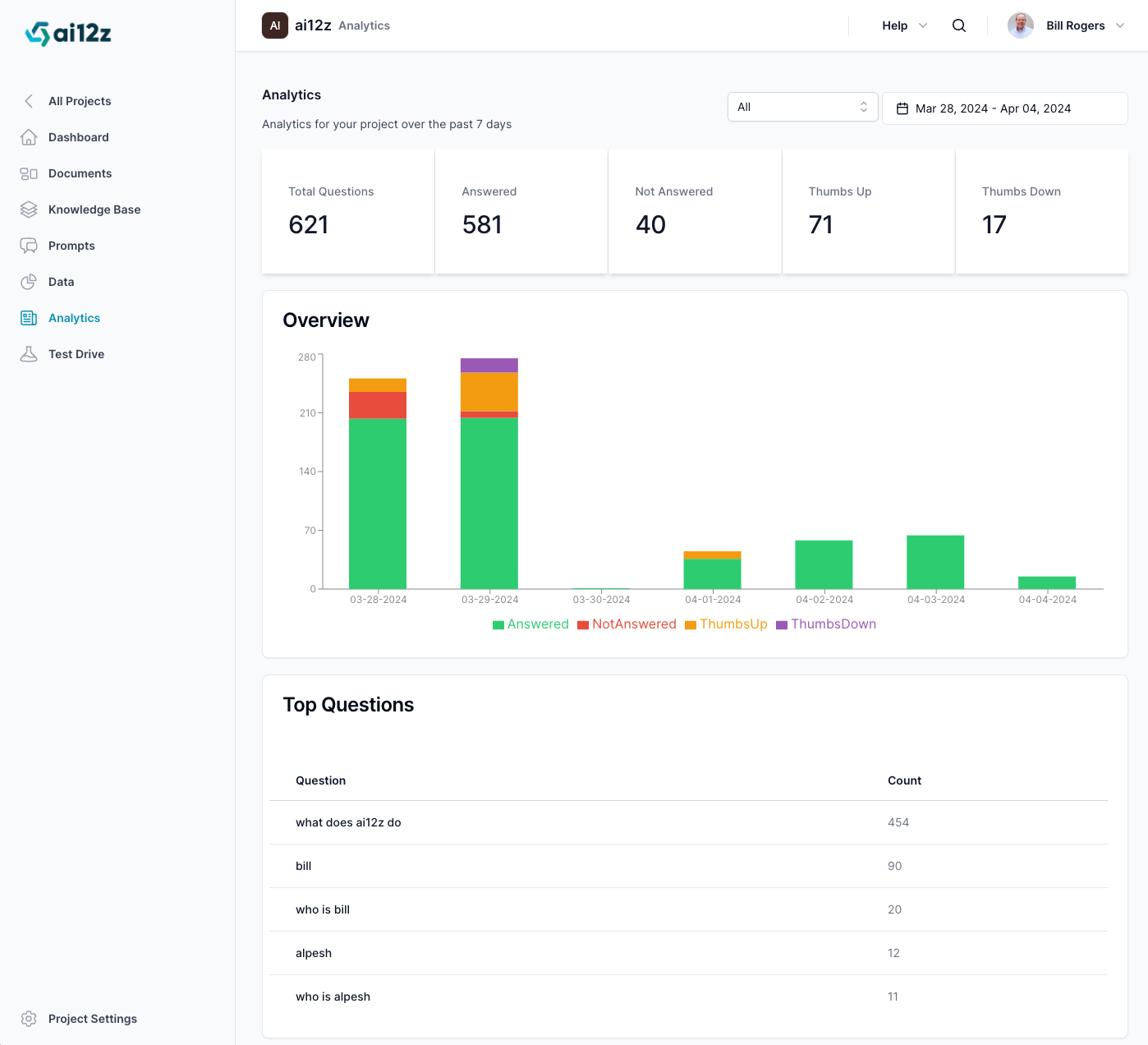Click the 'bill' question row
The image size is (1148, 1045).
pyautogui.click(x=688, y=866)
